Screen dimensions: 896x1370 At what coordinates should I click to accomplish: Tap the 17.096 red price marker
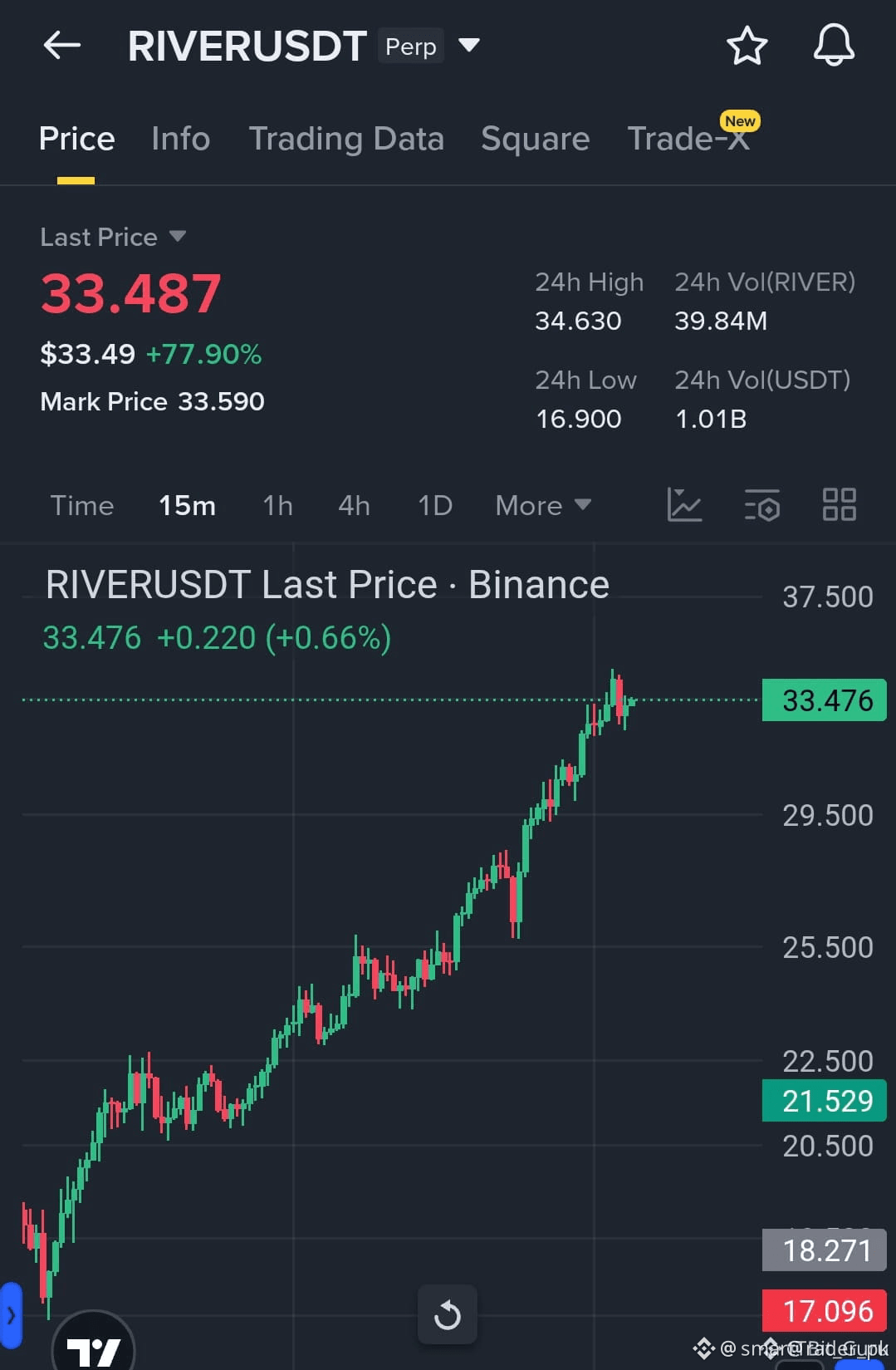coord(825,1311)
